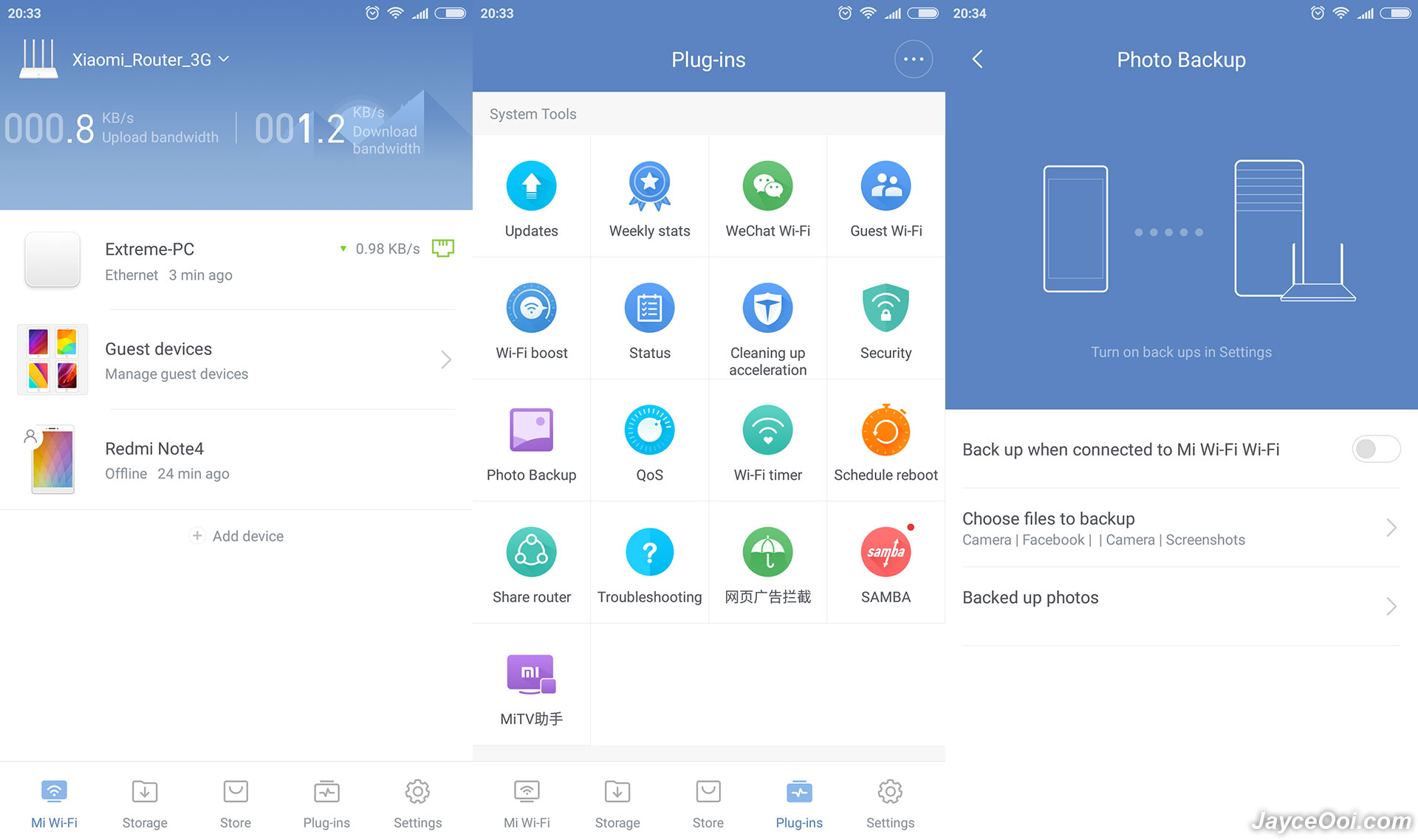Expand Guest devices management

(446, 360)
